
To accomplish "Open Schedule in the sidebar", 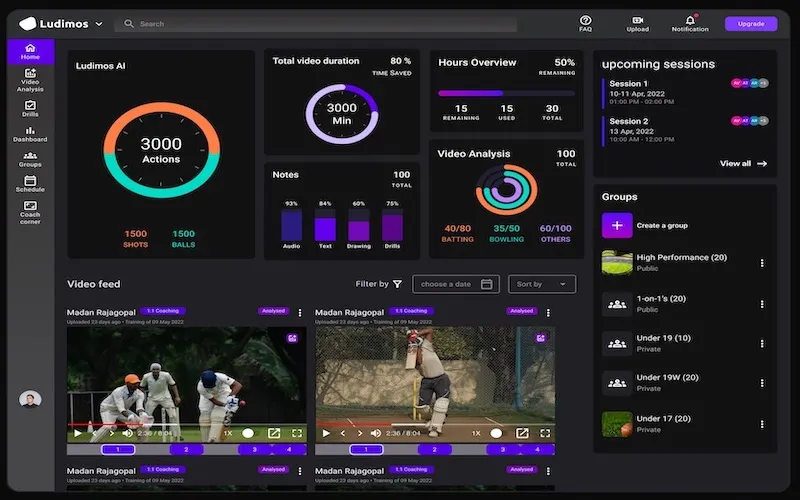I will click(30, 184).
